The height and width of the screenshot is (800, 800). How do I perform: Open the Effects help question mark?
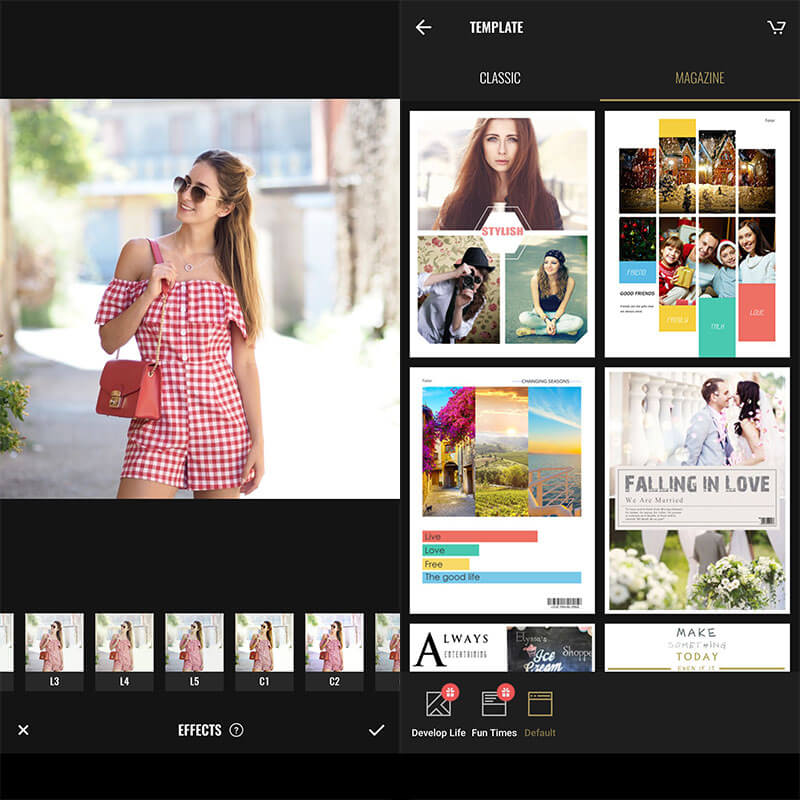pyautogui.click(x=236, y=730)
